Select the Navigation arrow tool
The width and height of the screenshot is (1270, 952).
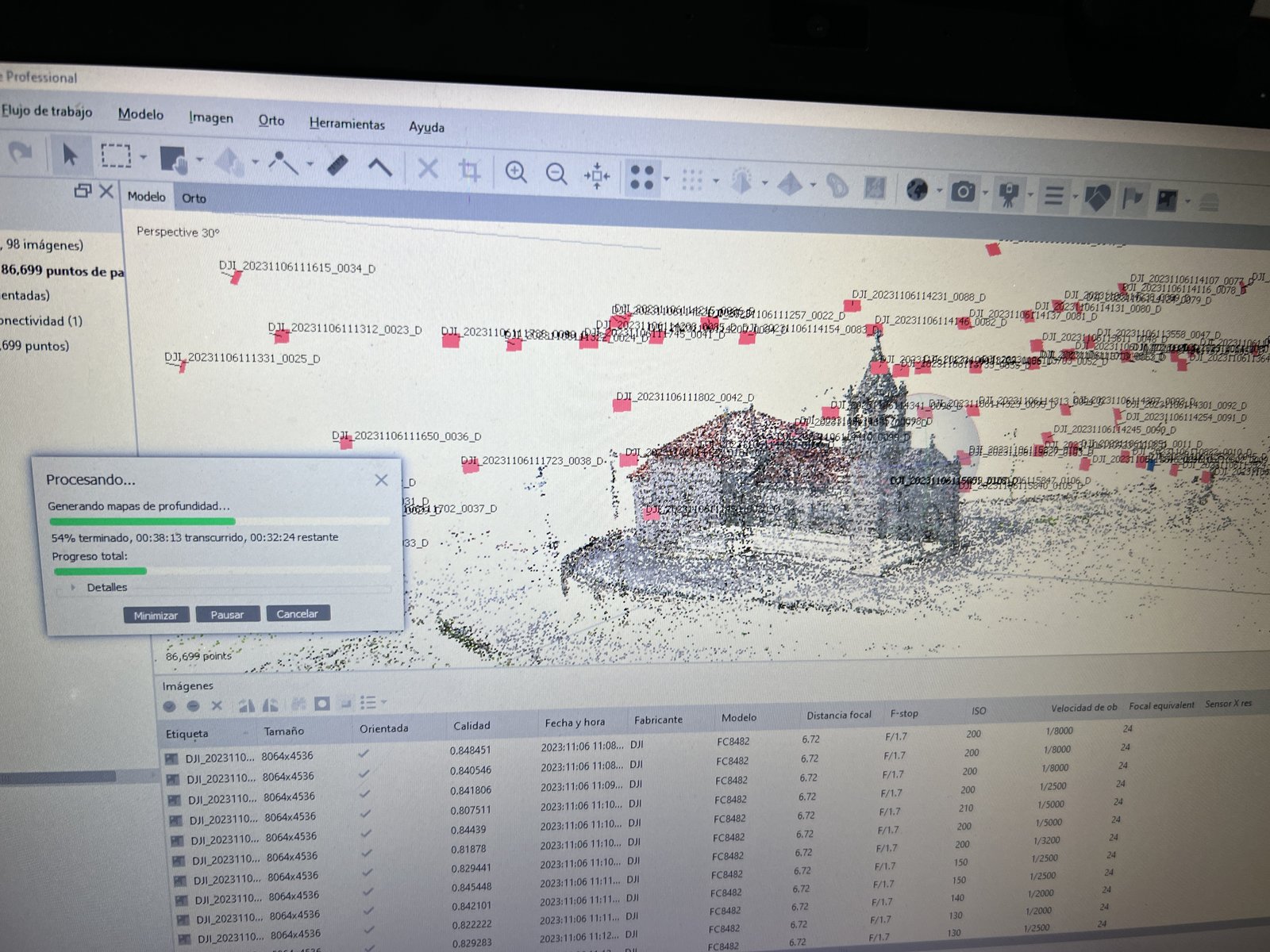click(70, 154)
